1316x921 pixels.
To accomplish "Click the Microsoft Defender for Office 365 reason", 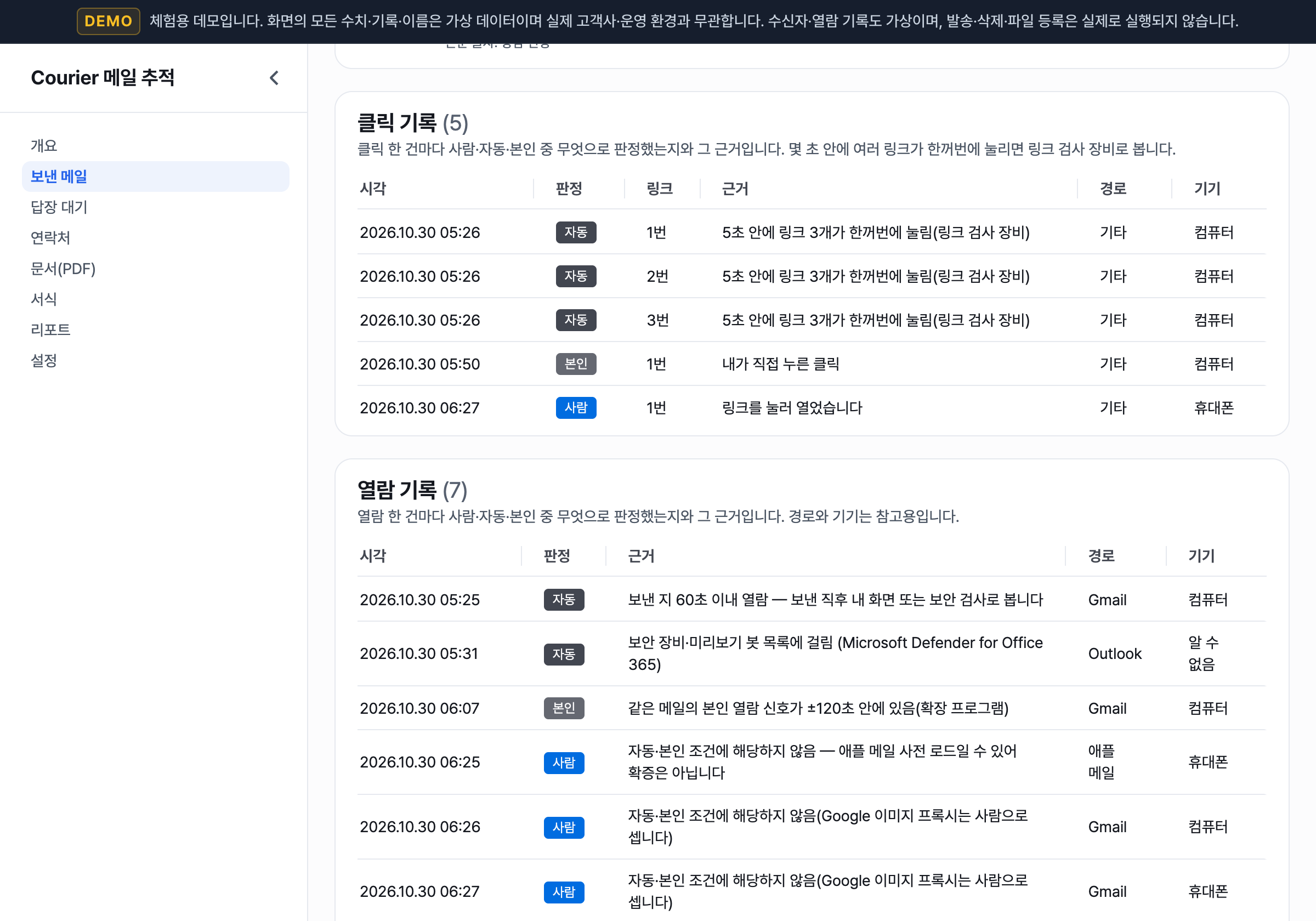I will pyautogui.click(x=836, y=654).
